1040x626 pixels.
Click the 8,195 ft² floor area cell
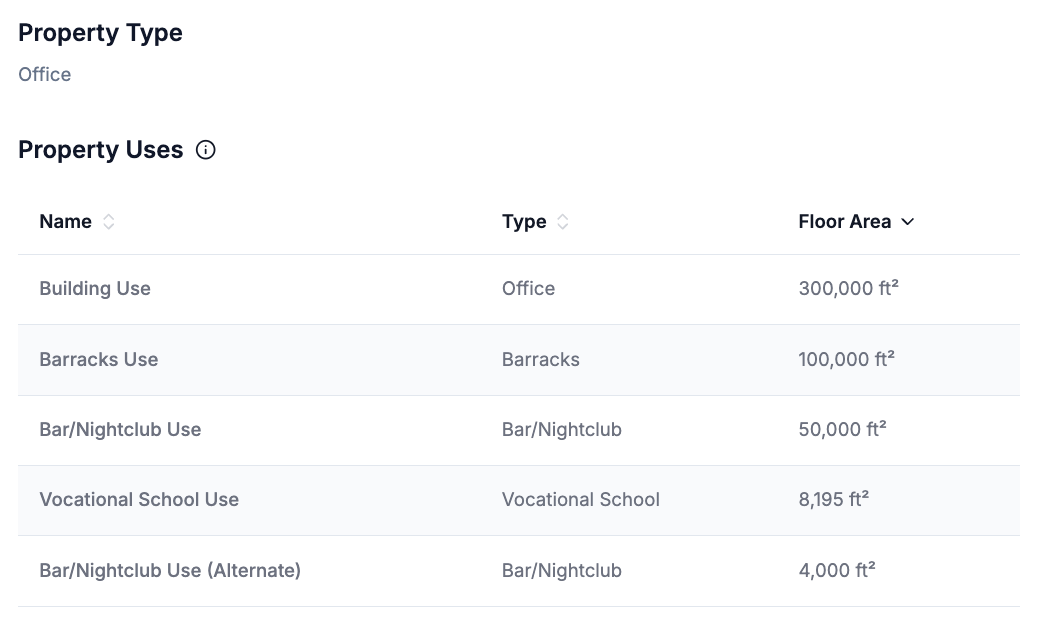833,500
